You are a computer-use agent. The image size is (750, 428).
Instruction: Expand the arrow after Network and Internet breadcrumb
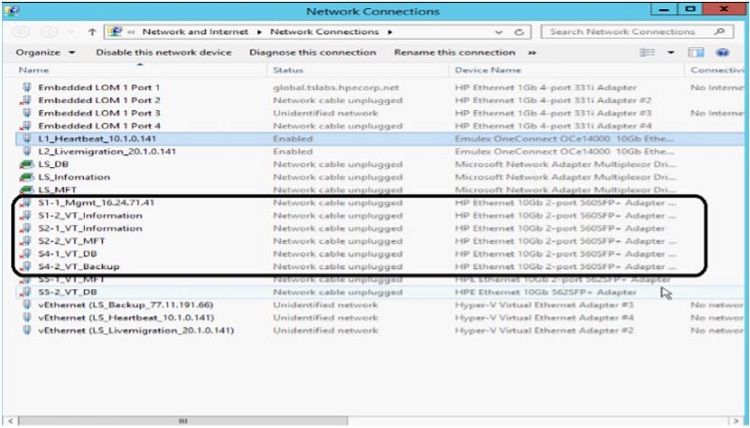pyautogui.click(x=259, y=32)
